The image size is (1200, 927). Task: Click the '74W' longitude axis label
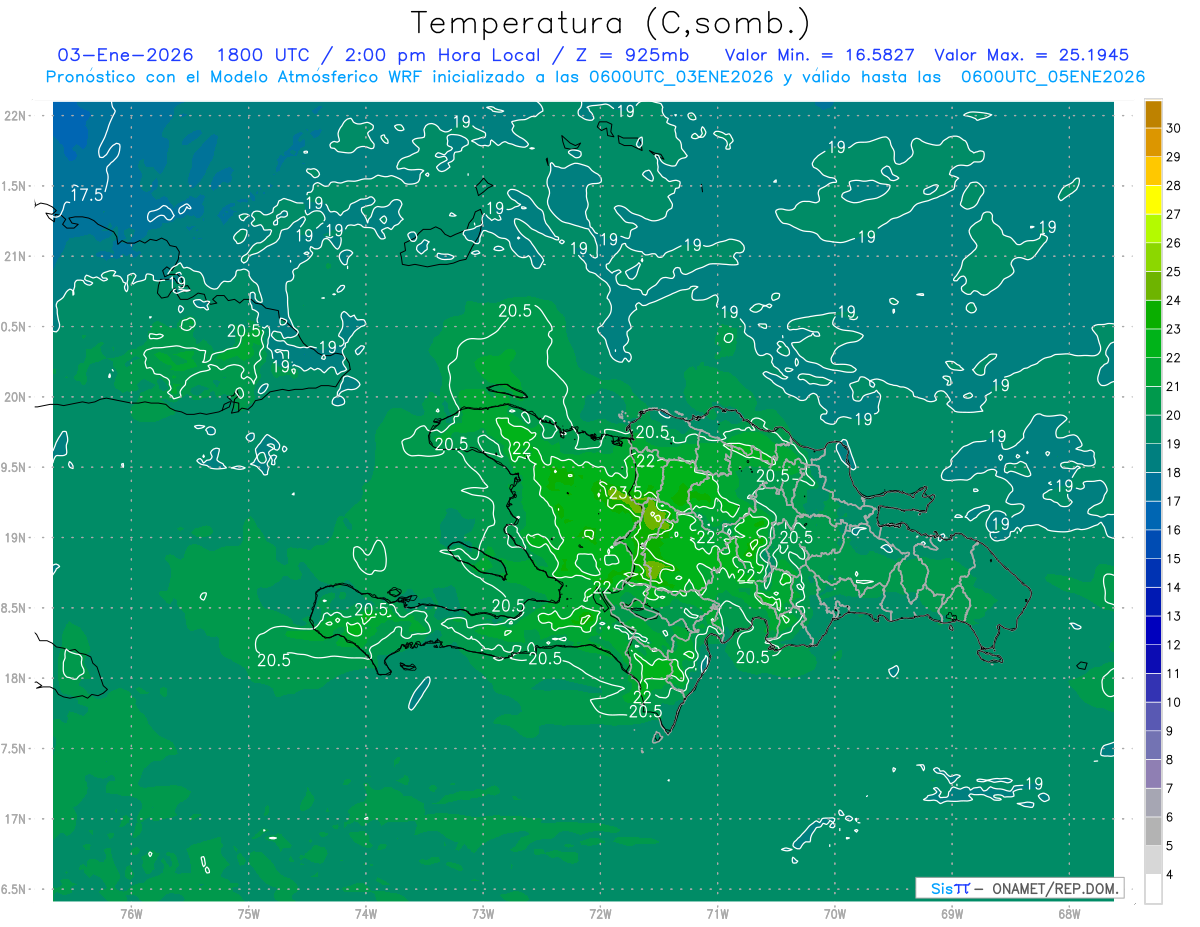pyautogui.click(x=366, y=913)
